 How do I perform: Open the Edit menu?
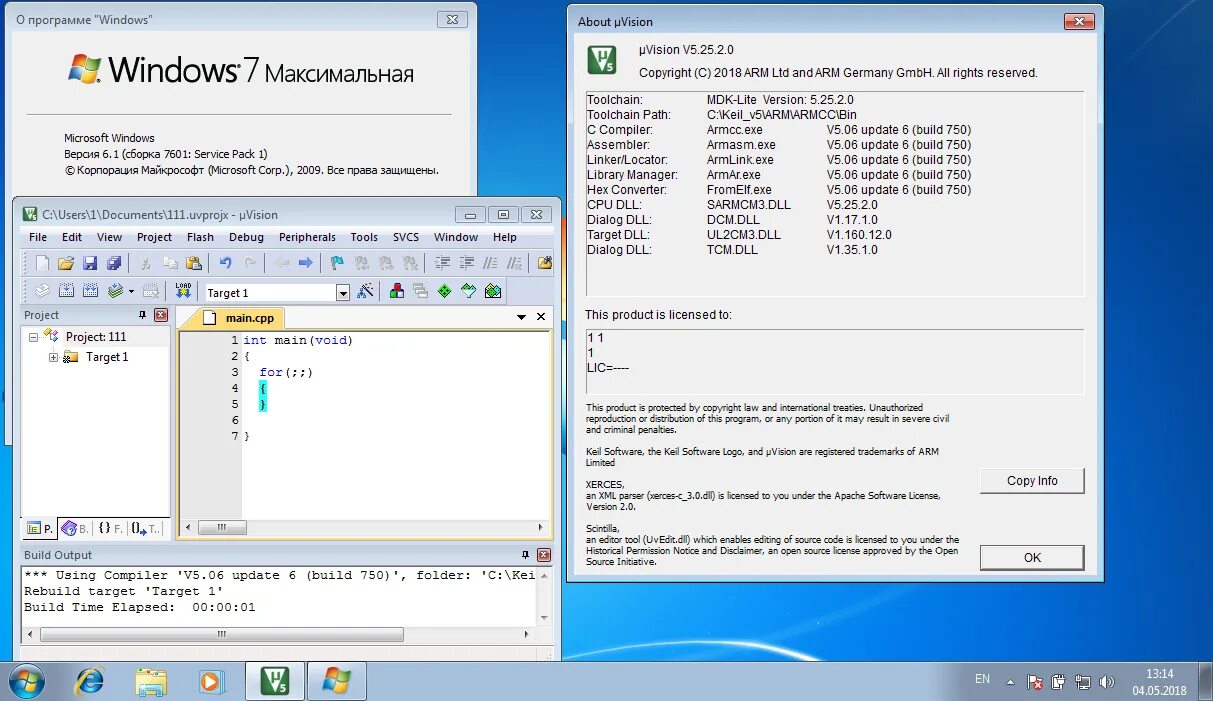click(x=72, y=237)
